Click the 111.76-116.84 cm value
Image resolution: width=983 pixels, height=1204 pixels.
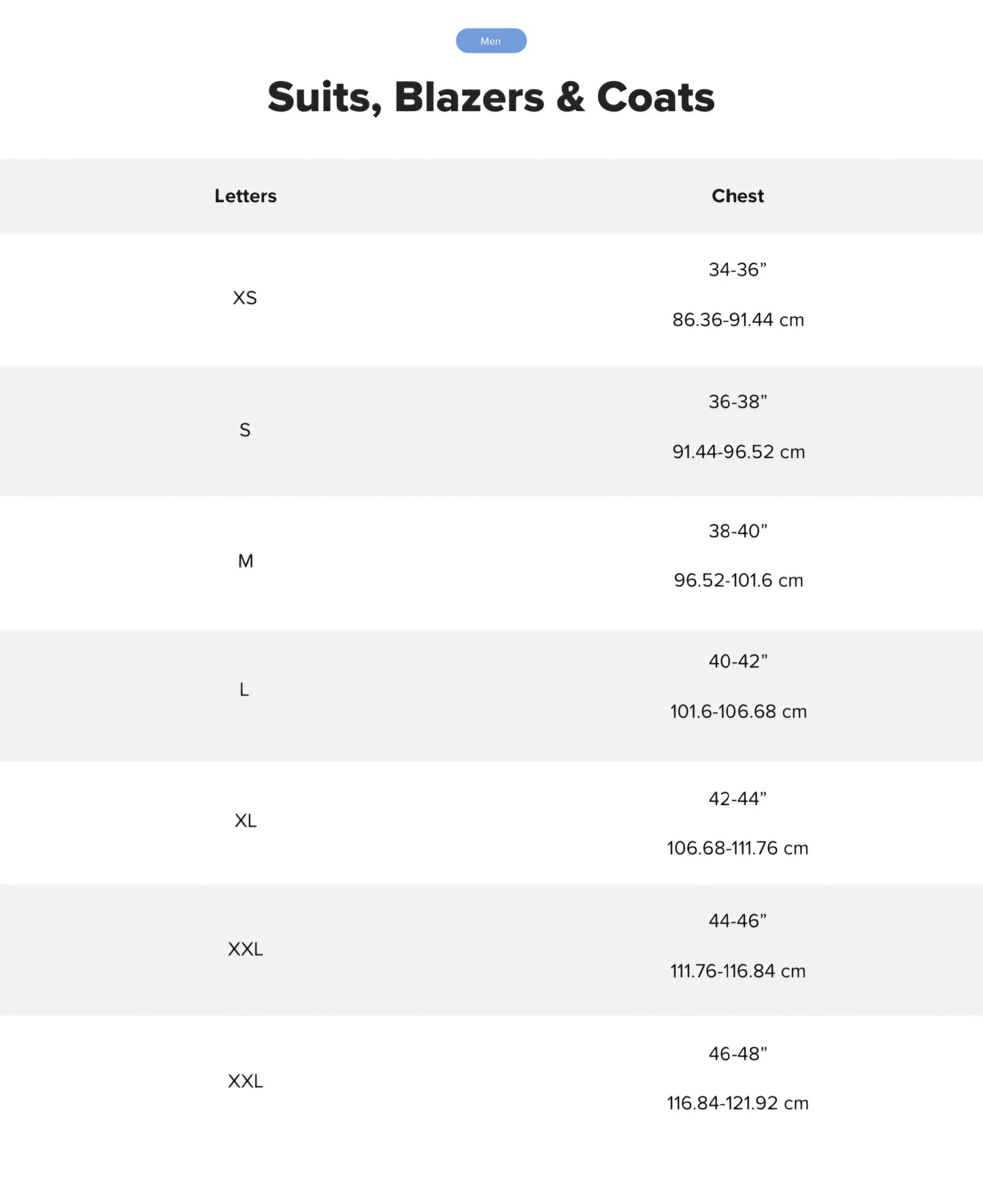tap(737, 971)
